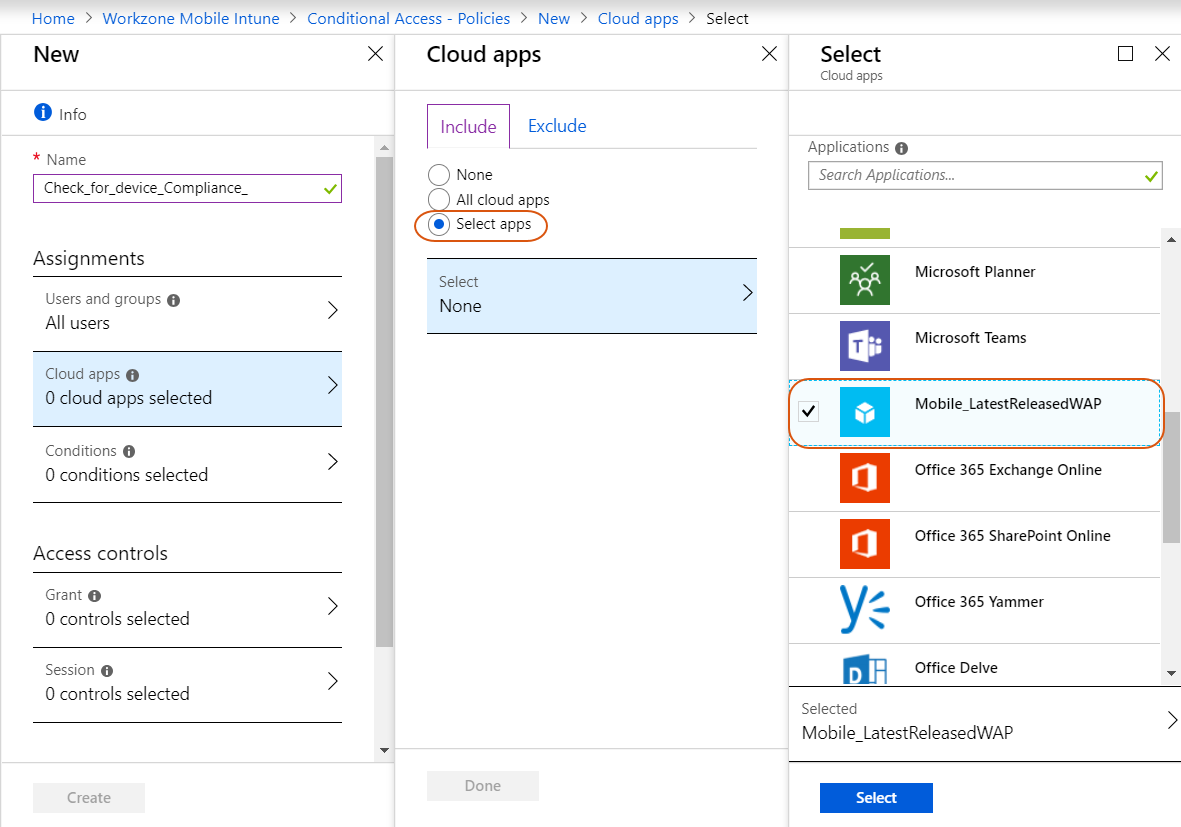Expand the Selected Mobile_LatestReleasedWAP row

[x=984, y=723]
